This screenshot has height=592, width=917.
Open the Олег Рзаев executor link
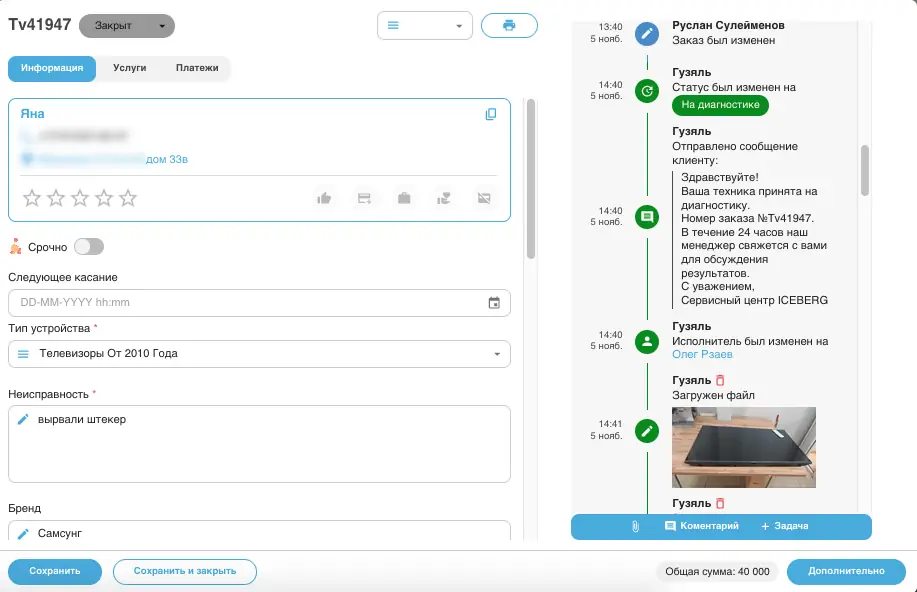pos(702,355)
